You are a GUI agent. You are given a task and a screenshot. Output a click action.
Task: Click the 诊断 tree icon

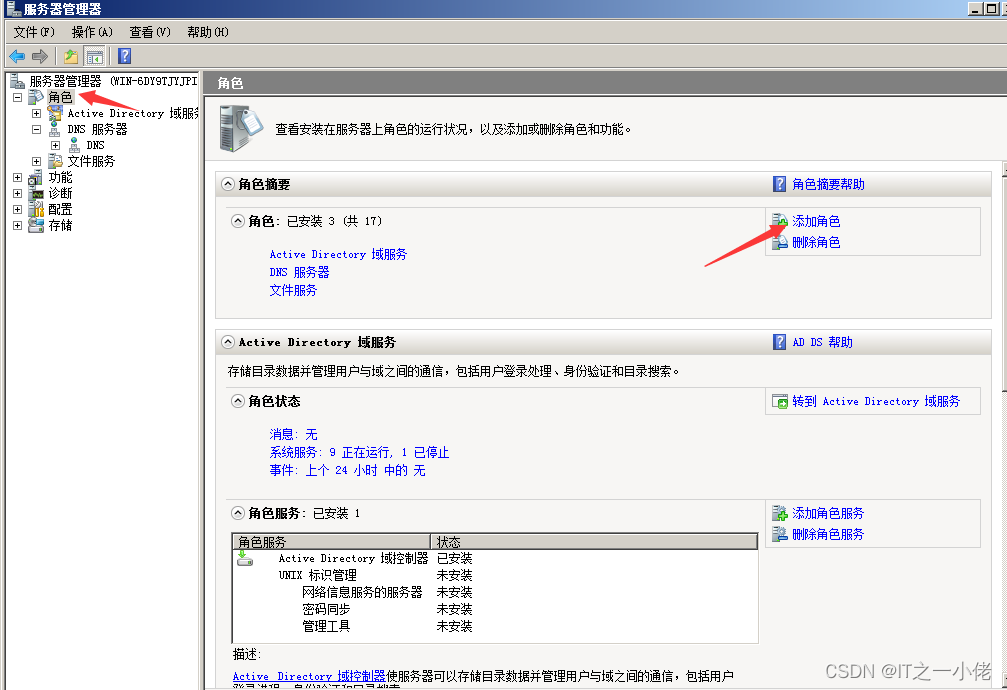(37, 193)
